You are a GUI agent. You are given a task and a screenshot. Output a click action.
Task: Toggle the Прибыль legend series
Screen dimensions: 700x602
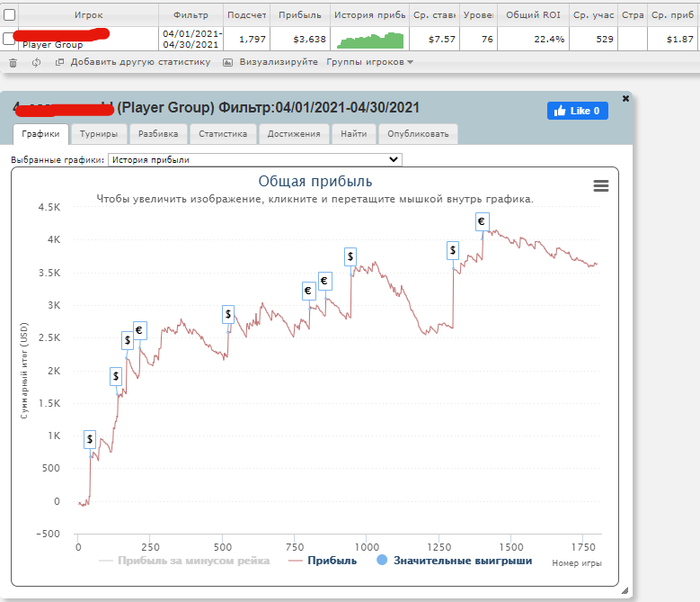click(323, 560)
